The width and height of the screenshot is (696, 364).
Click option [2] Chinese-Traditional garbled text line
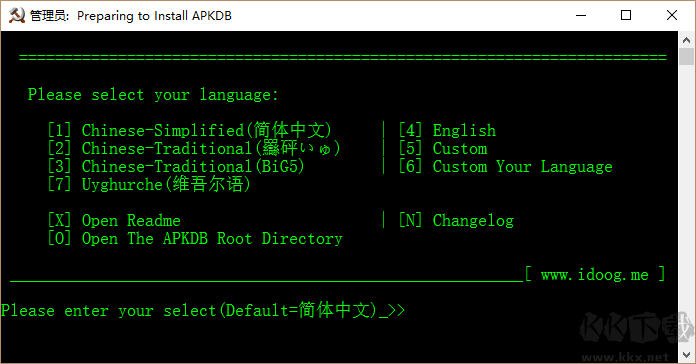click(194, 148)
